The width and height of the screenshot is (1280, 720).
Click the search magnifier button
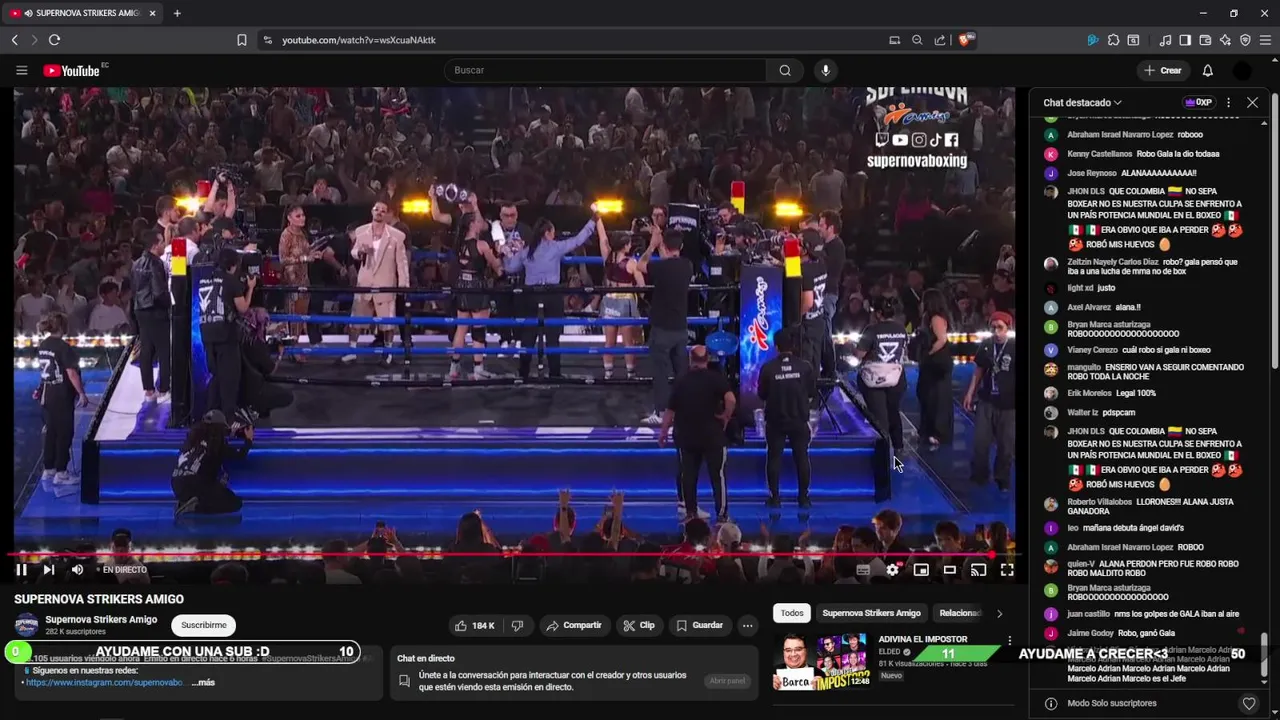(785, 70)
